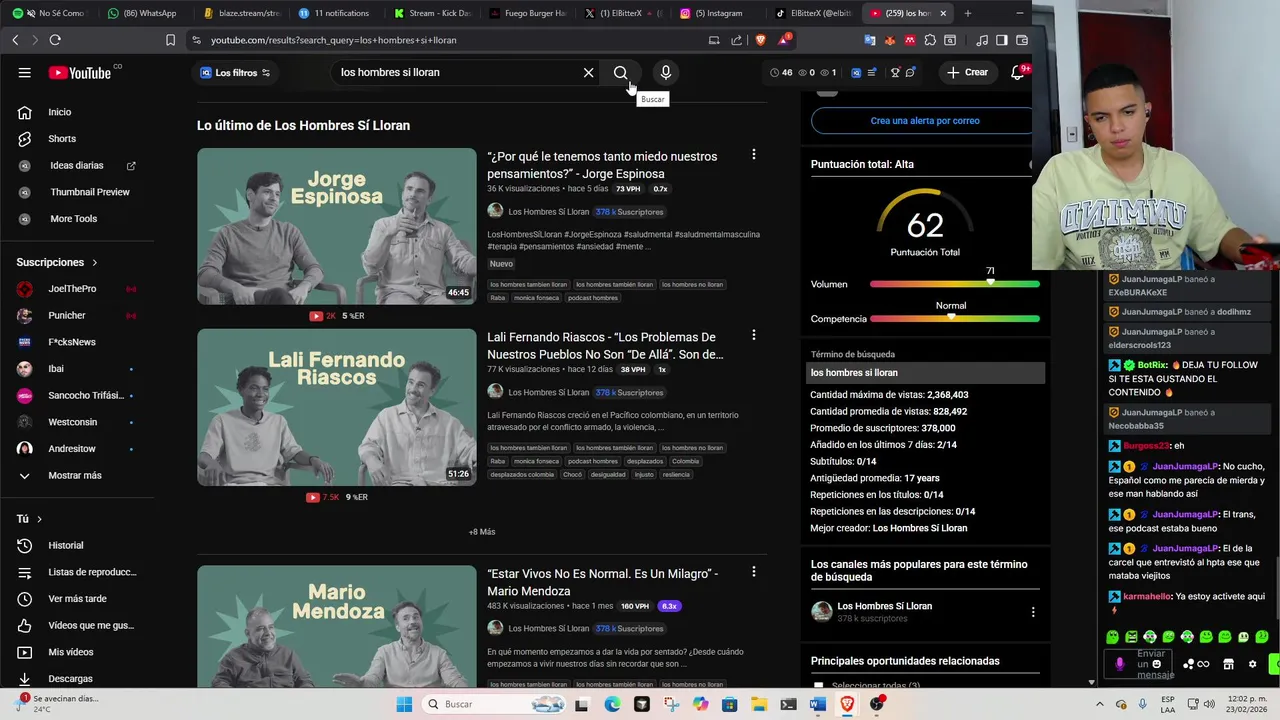The image size is (1280, 720).
Task: Click Crea una alerta por correo
Action: tap(924, 120)
